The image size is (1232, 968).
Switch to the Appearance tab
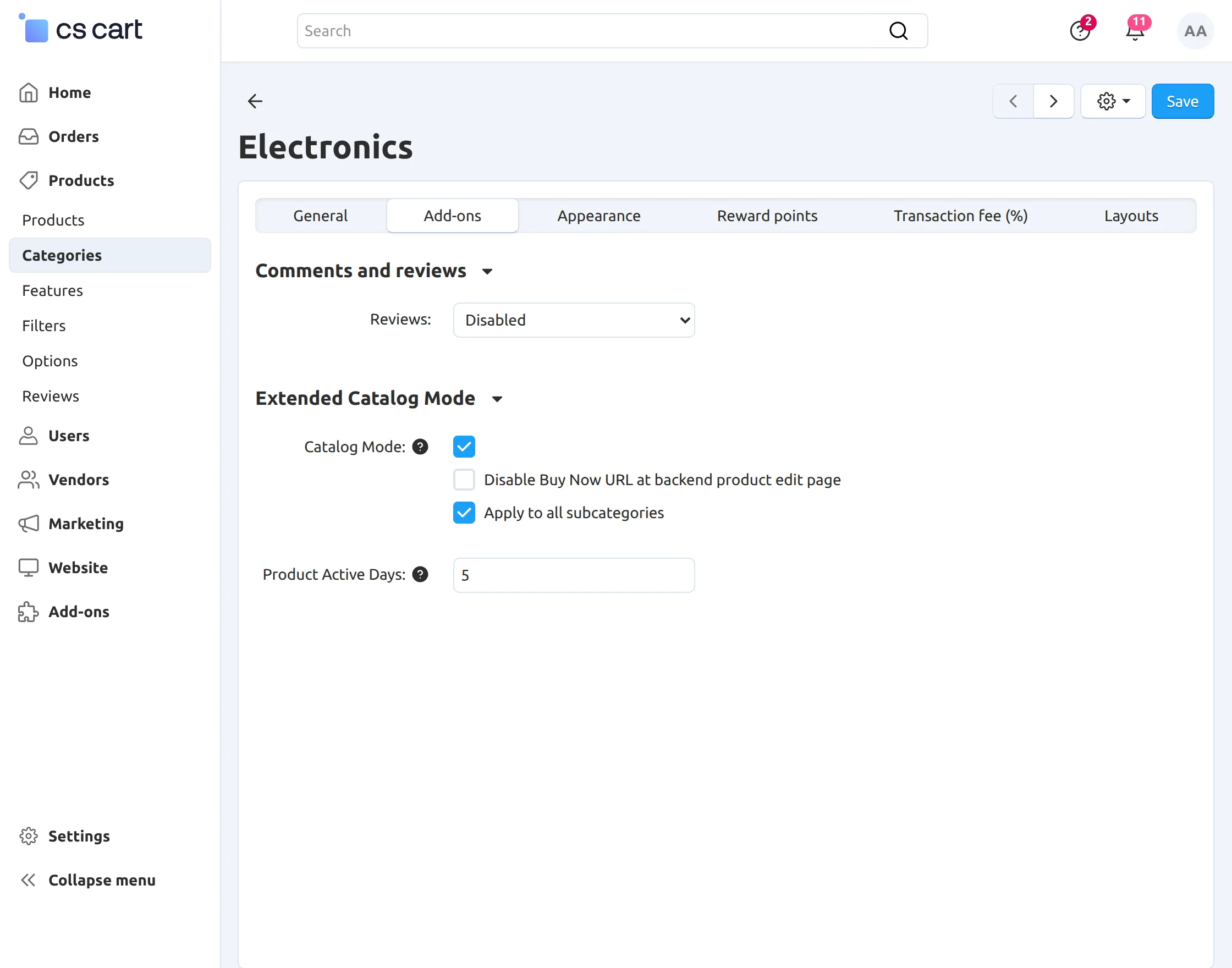[x=599, y=216]
